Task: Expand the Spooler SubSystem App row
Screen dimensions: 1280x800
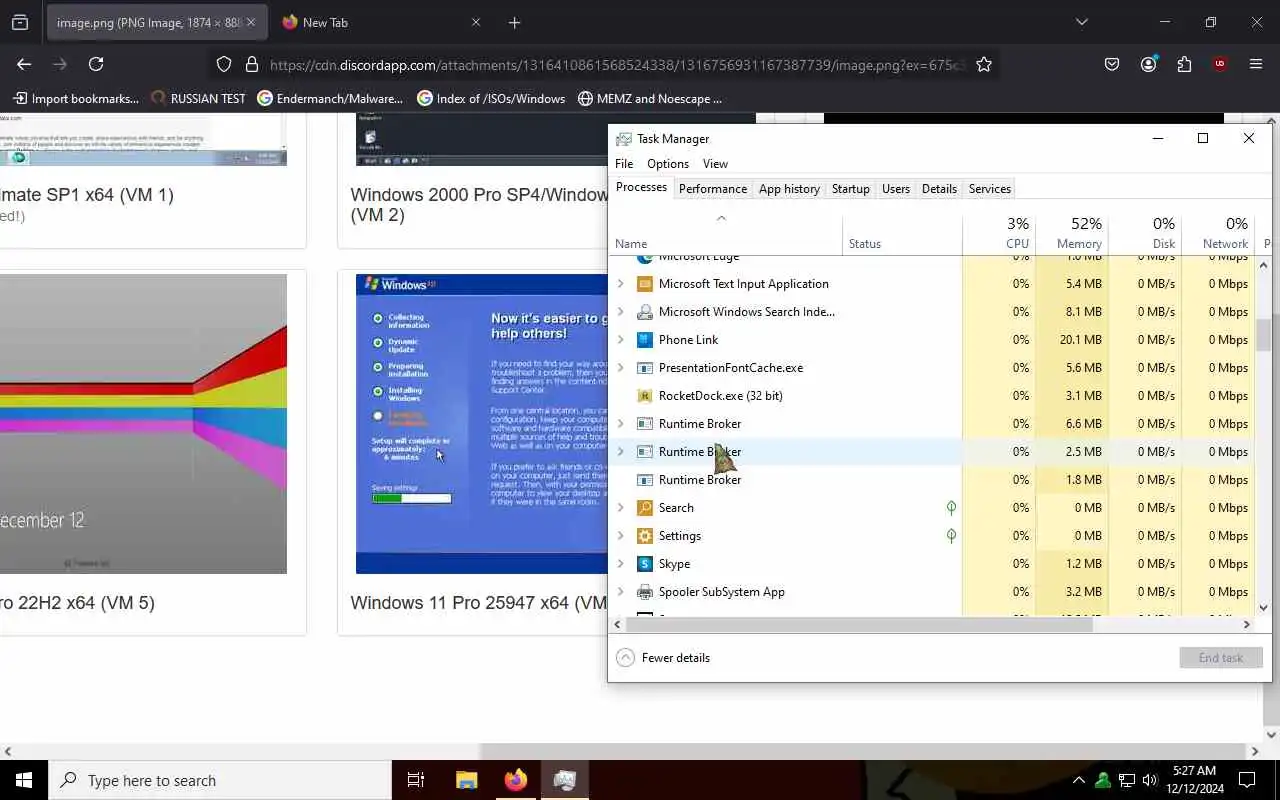Action: pyautogui.click(x=620, y=592)
